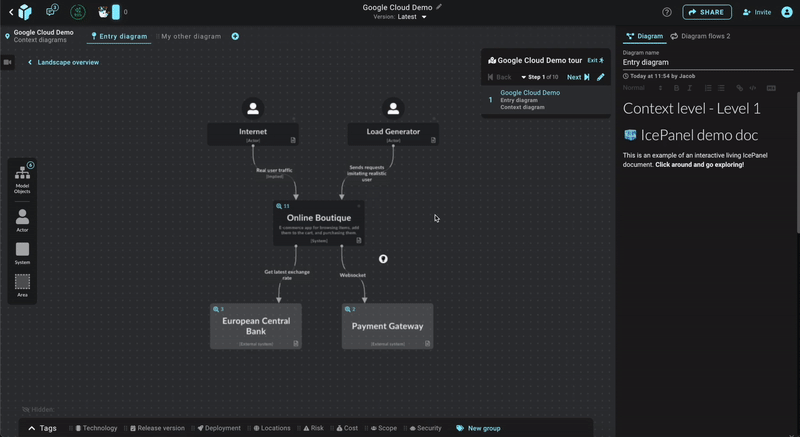The image size is (800, 437).
Task: Go to Landscape overview
Action: pos(63,62)
